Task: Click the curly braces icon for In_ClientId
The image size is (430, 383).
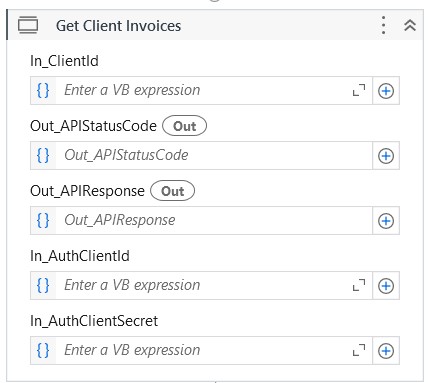Action: click(x=43, y=90)
